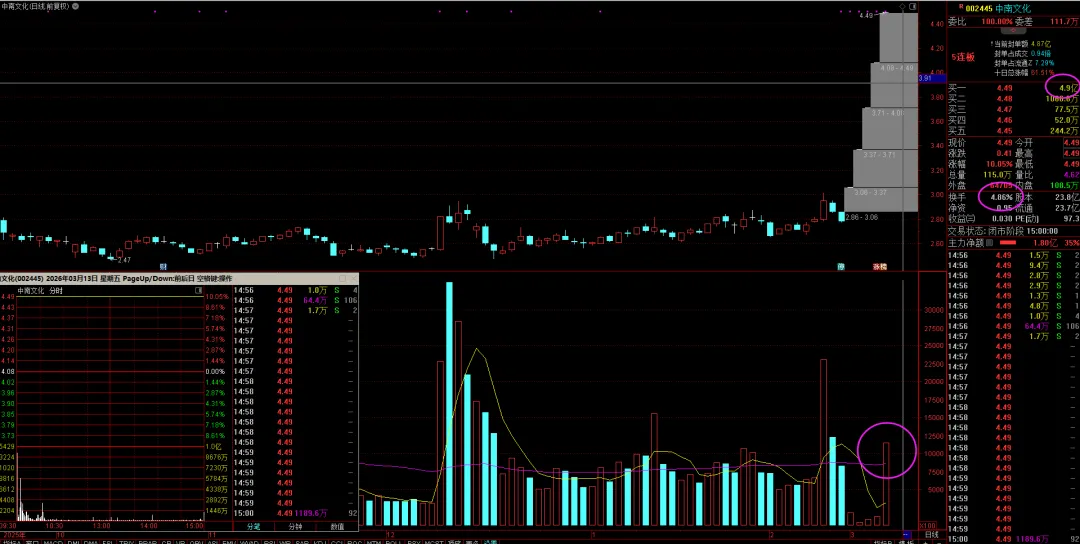Click the 涨停 marker under the candlesticks
This screenshot has width=1080, height=544.
[x=880, y=266]
